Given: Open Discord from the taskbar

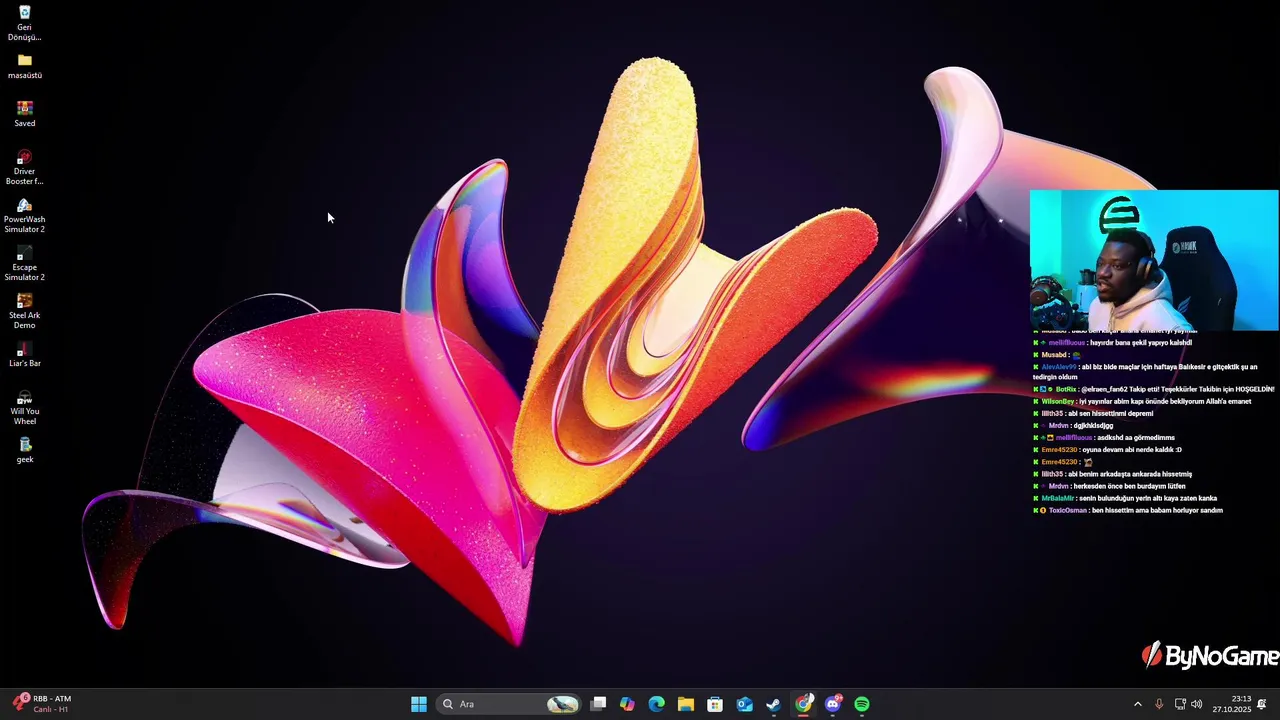Looking at the screenshot, I should 833,704.
